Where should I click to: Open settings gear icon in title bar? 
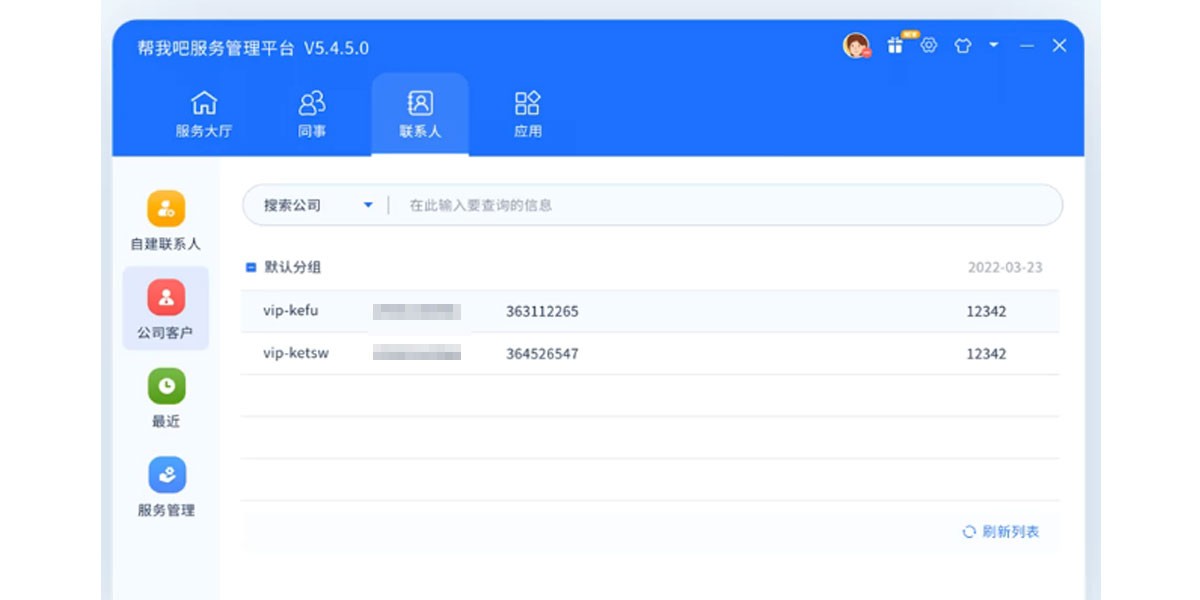(x=929, y=45)
